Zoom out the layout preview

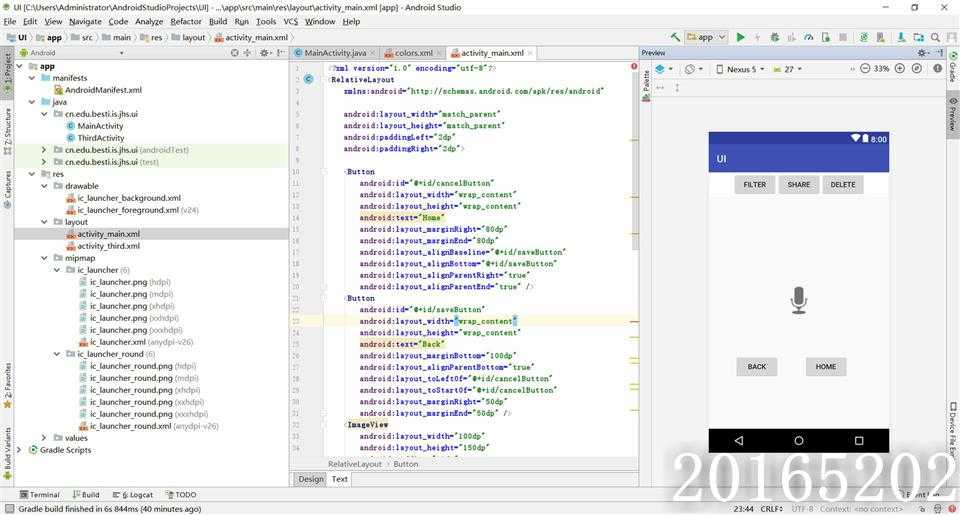coord(864,69)
